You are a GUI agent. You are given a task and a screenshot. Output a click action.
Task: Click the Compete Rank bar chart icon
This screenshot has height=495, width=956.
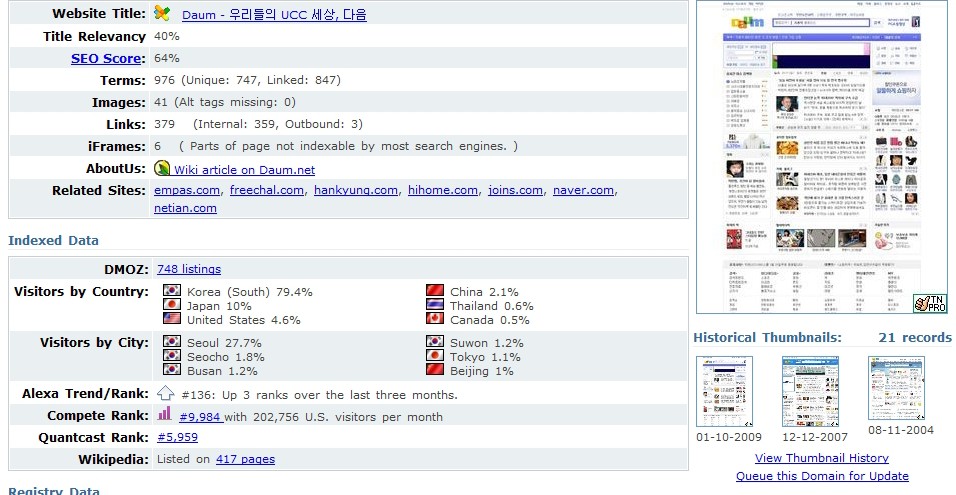point(165,414)
